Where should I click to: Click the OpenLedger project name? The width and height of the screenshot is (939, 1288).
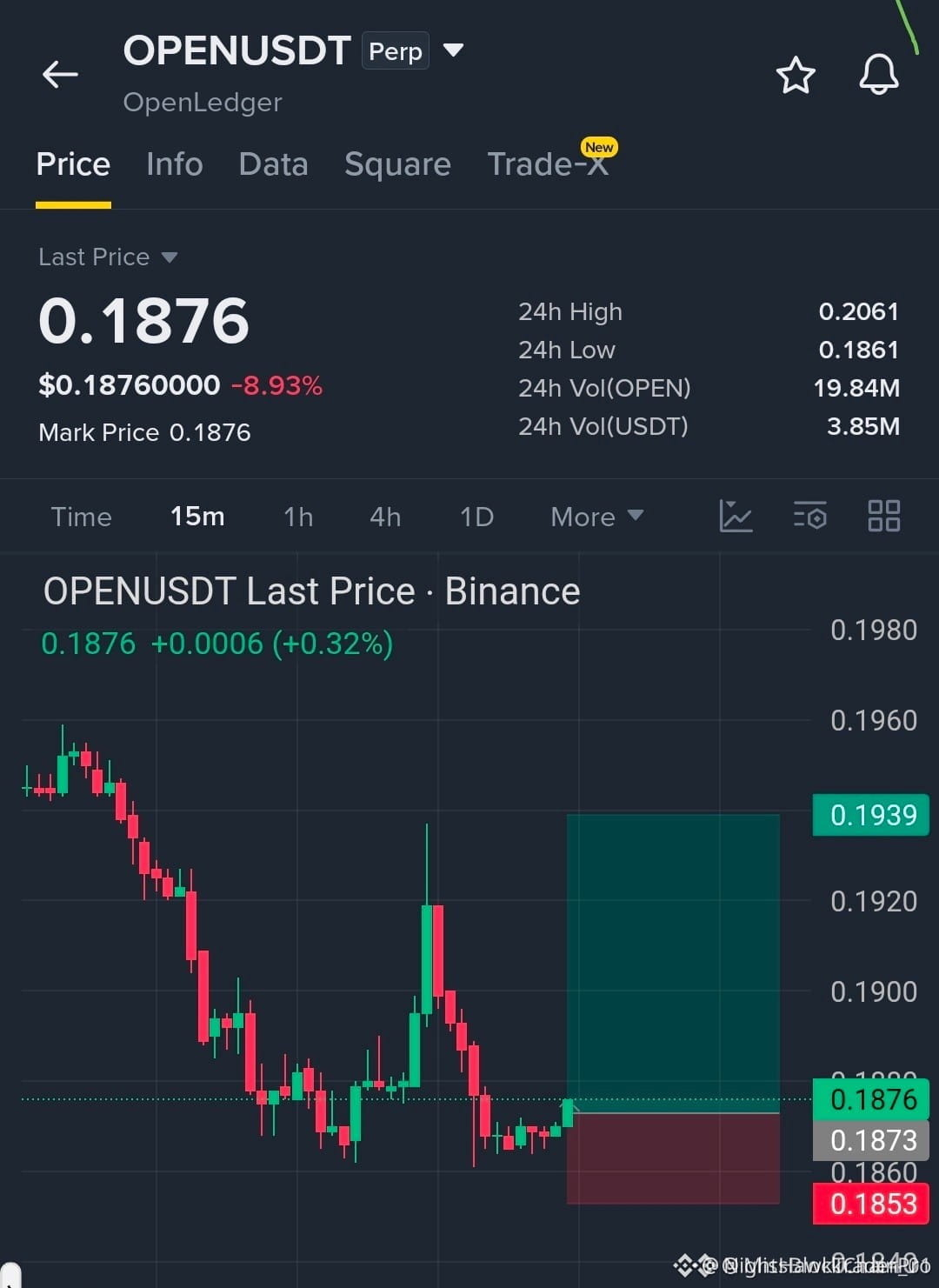[203, 103]
